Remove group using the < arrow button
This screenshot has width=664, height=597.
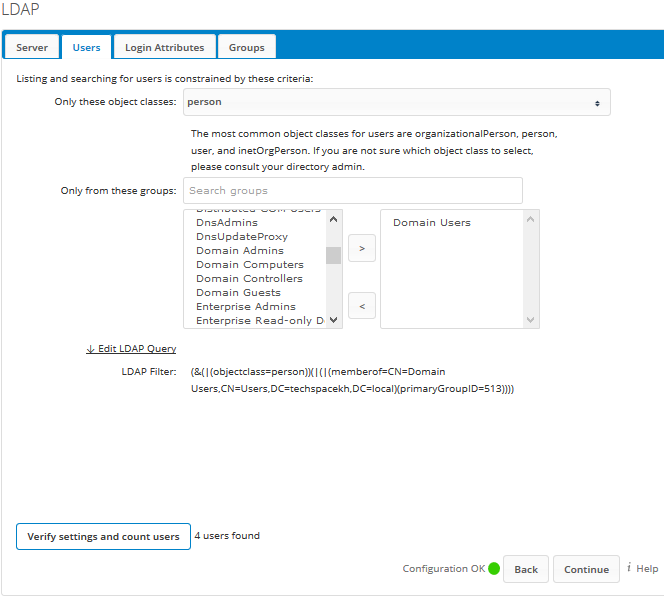(362, 306)
